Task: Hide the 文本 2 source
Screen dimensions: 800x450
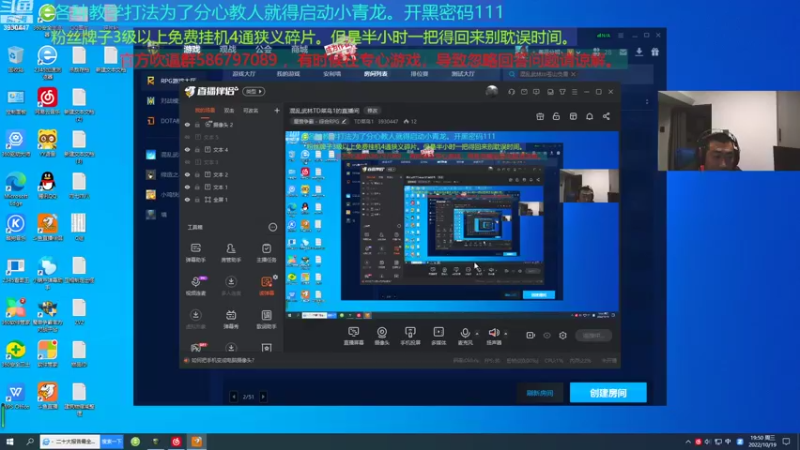Action: coord(187,174)
